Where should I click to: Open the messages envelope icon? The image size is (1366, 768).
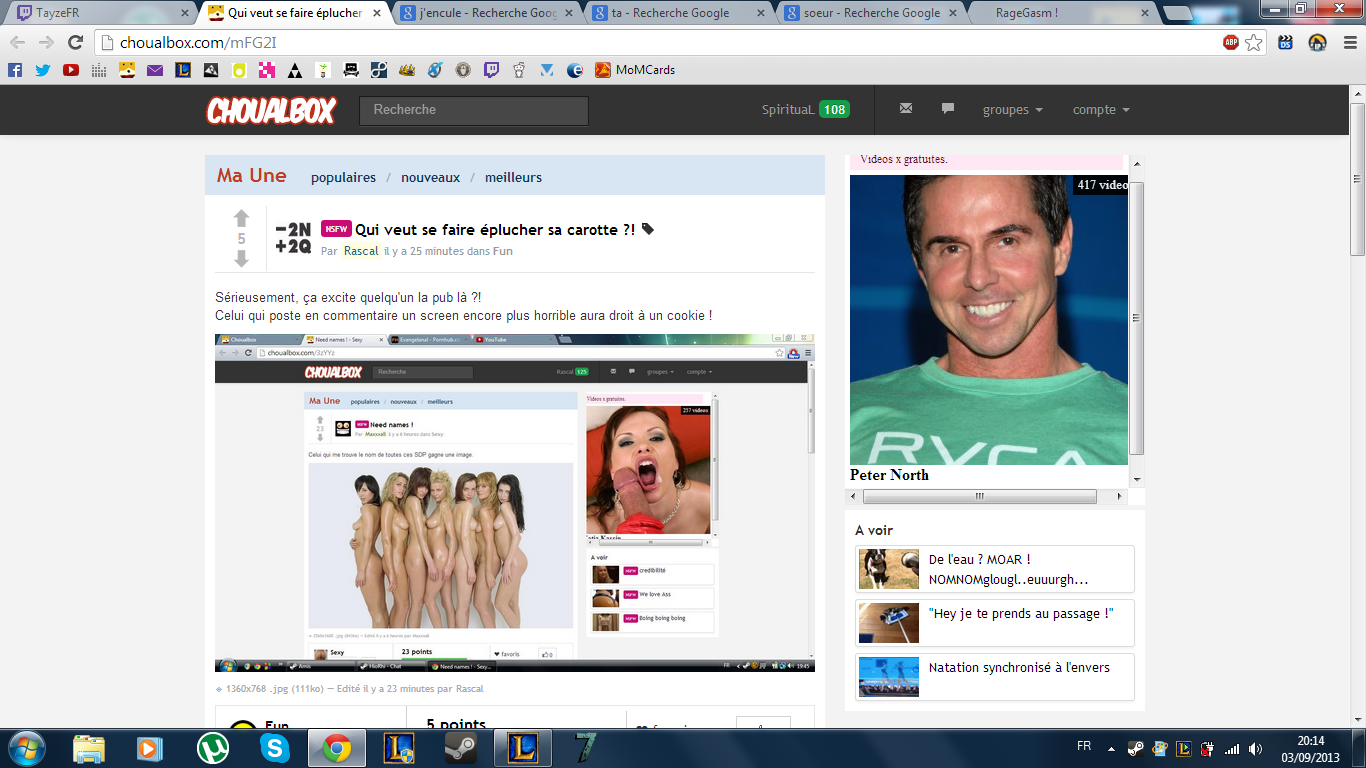coord(906,109)
